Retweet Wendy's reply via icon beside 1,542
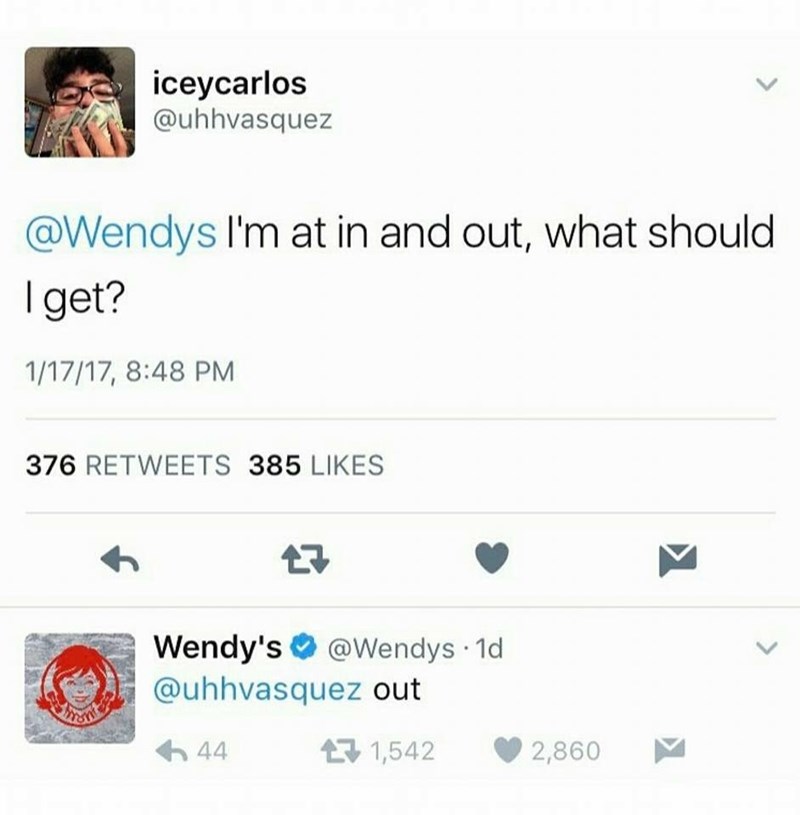Image resolution: width=800 pixels, height=815 pixels. point(340,751)
